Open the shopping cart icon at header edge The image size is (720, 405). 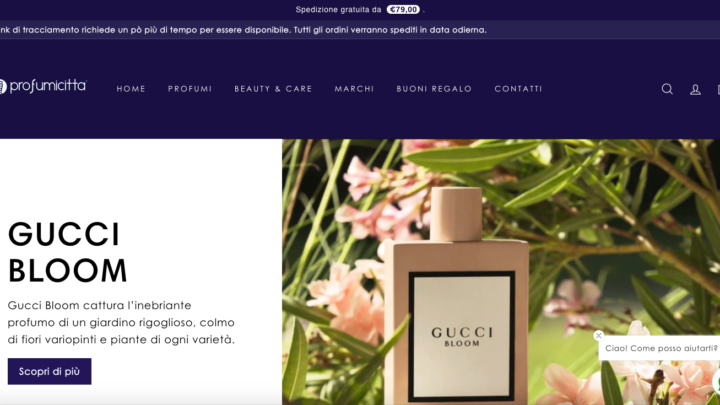point(718,90)
